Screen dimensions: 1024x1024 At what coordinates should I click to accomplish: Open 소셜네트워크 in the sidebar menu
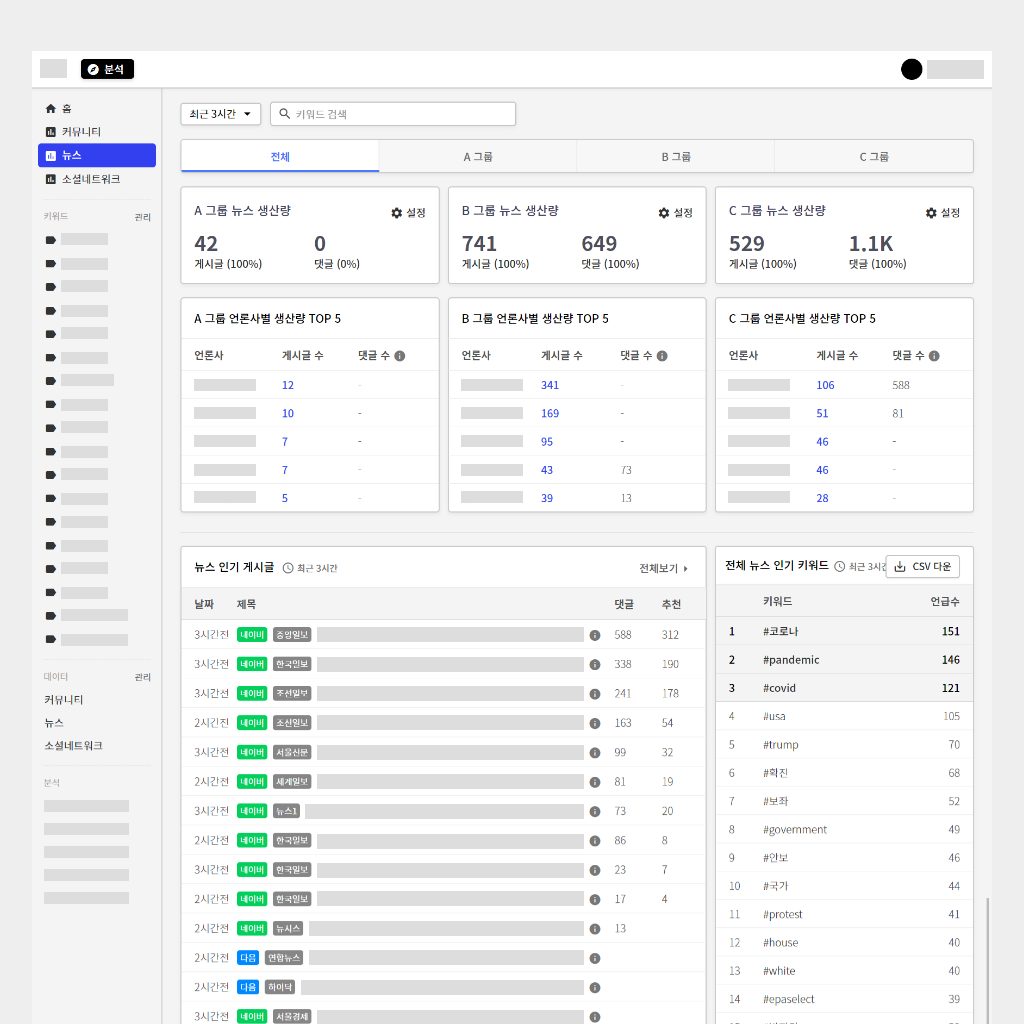[x=90, y=179]
